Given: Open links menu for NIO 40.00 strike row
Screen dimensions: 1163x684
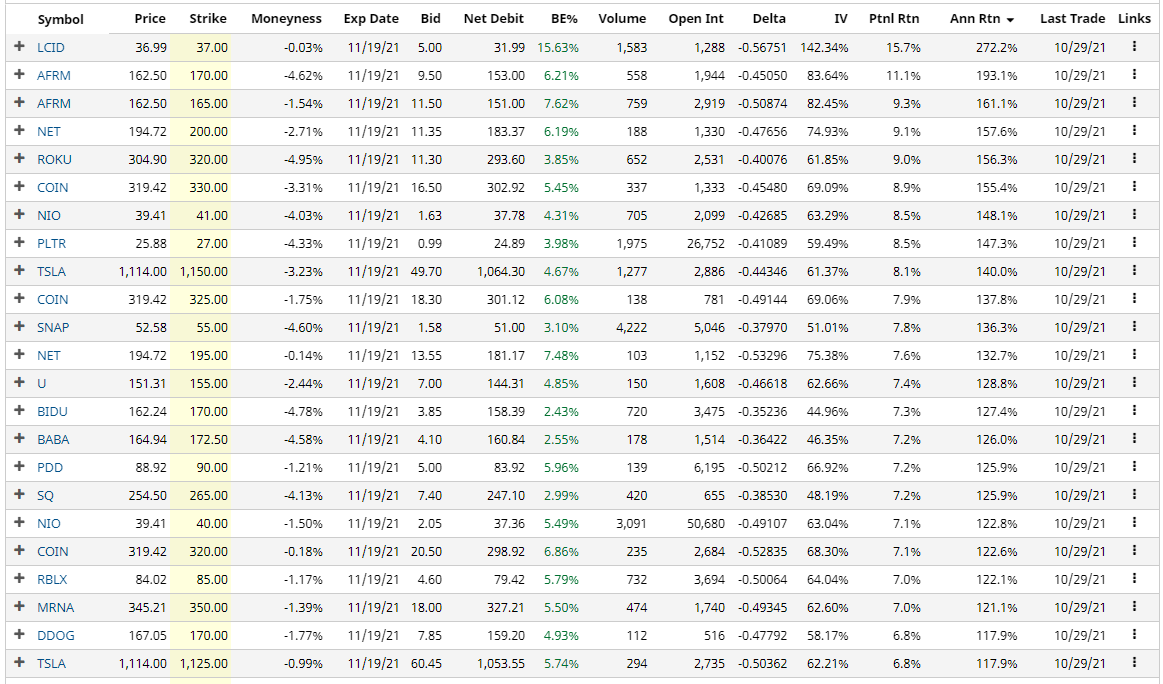Looking at the screenshot, I should tap(1134, 522).
